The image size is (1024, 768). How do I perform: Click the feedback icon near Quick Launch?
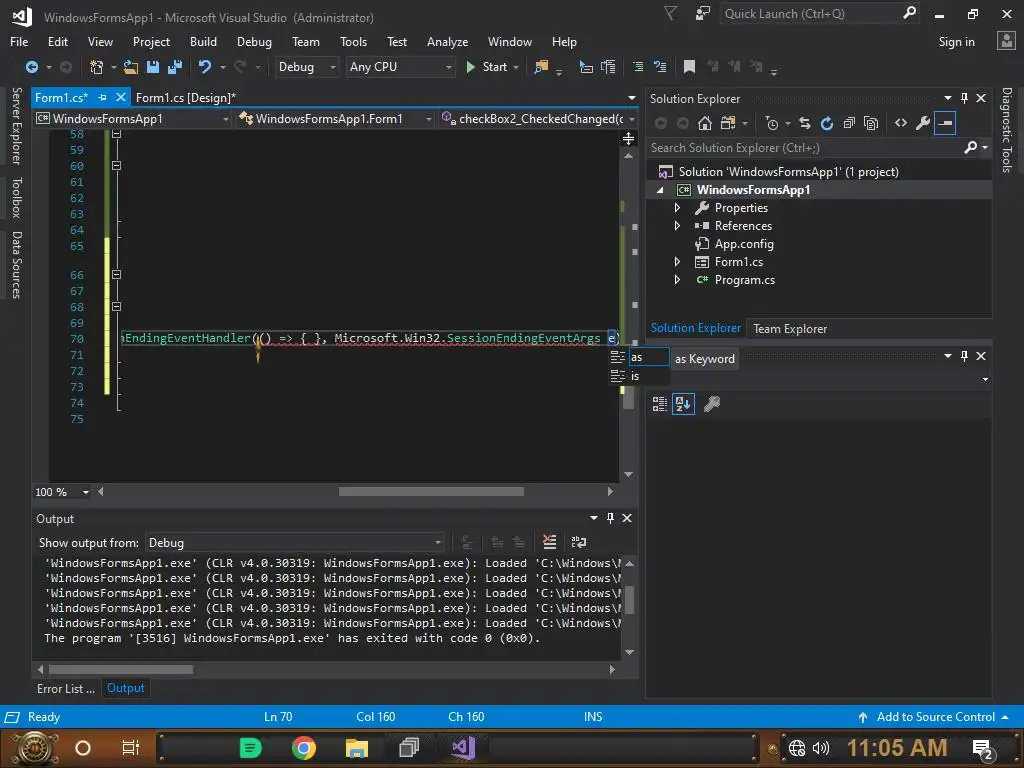click(x=703, y=13)
